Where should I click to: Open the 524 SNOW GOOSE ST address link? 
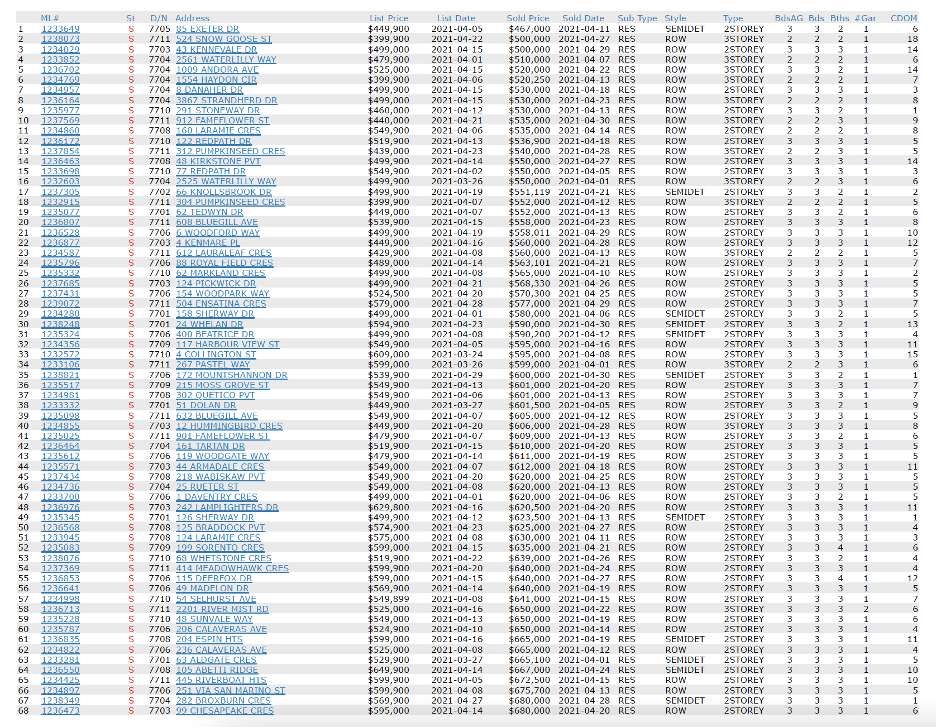(x=223, y=39)
